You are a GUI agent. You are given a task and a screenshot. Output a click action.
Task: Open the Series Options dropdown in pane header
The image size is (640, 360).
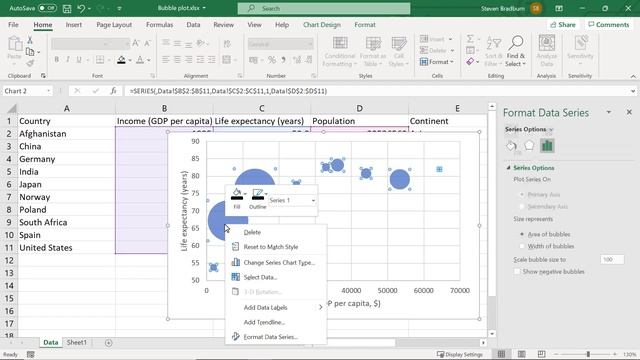tap(550, 129)
